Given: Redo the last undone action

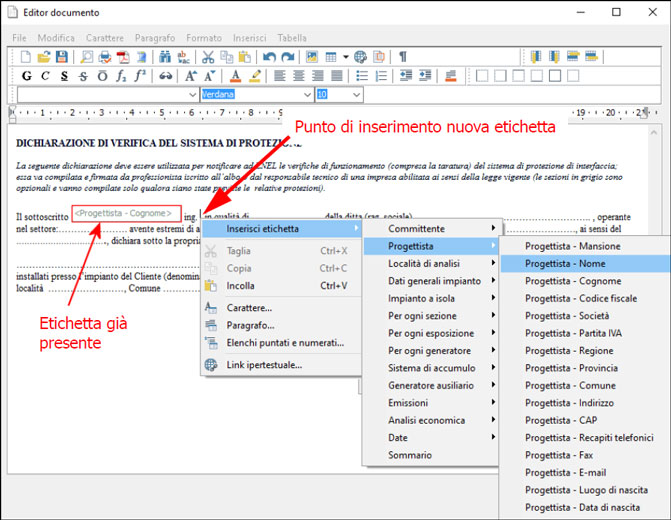Looking at the screenshot, I should pyautogui.click(x=288, y=56).
